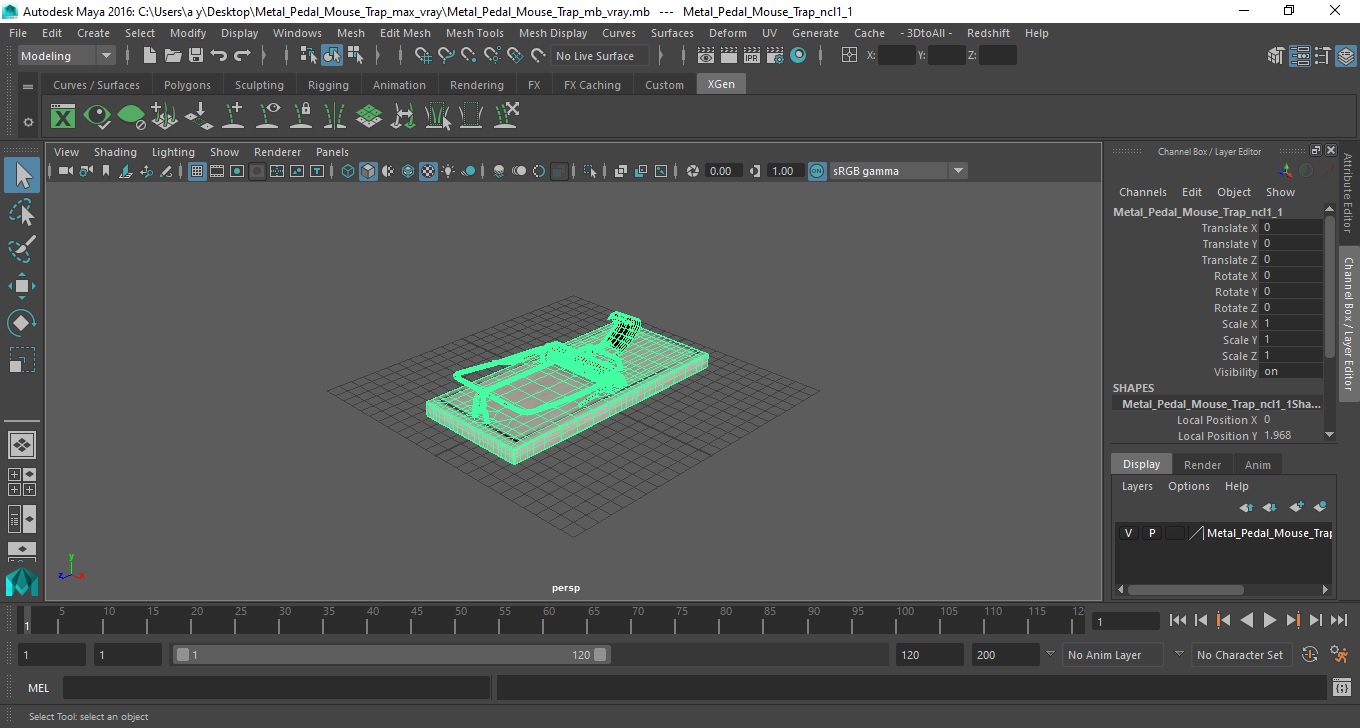Click frame 60 on the time slider

547,621
